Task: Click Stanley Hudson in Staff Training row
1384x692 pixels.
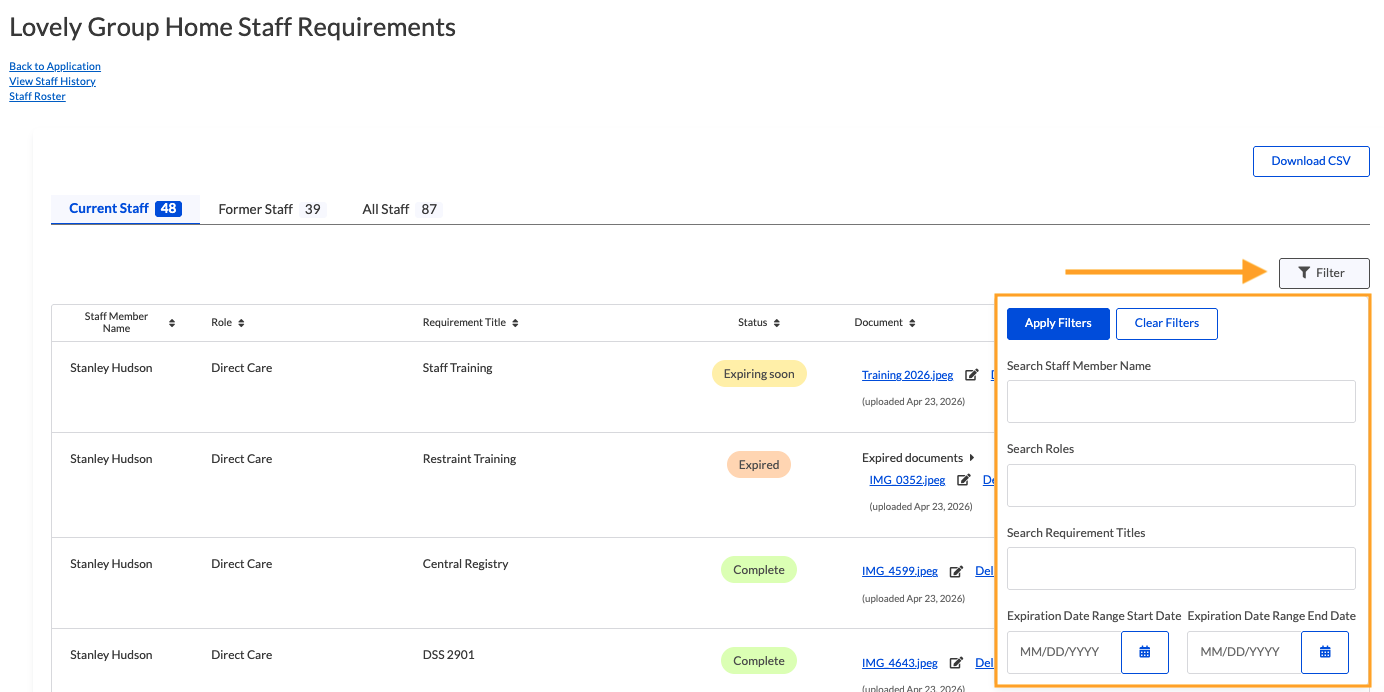Action: point(111,368)
